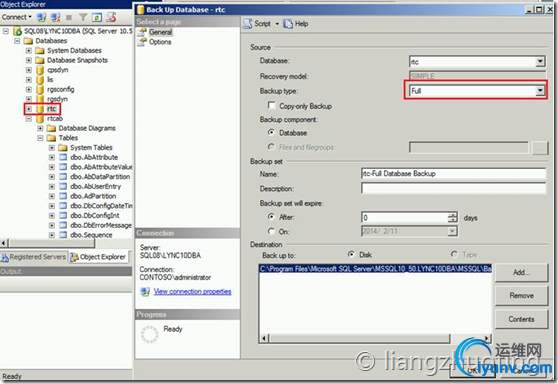This screenshot has height=384, width=558.
Task: Click the expire After days spinner
Action: tap(452, 217)
